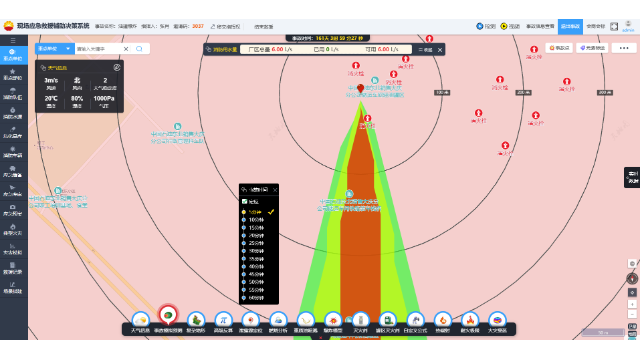The image size is (640, 360).
Task: Select the 55 minute time option
Action: (x=254, y=290)
